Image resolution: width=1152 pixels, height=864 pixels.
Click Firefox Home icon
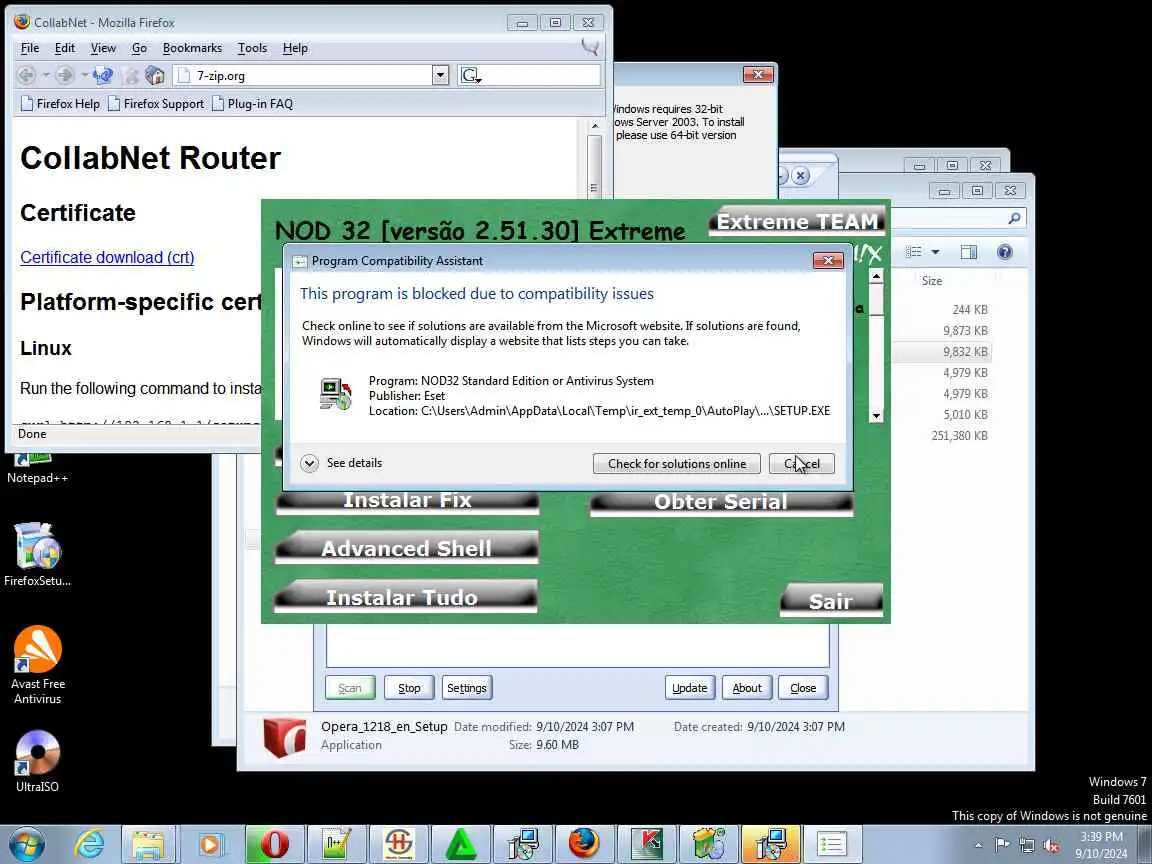[x=155, y=75]
